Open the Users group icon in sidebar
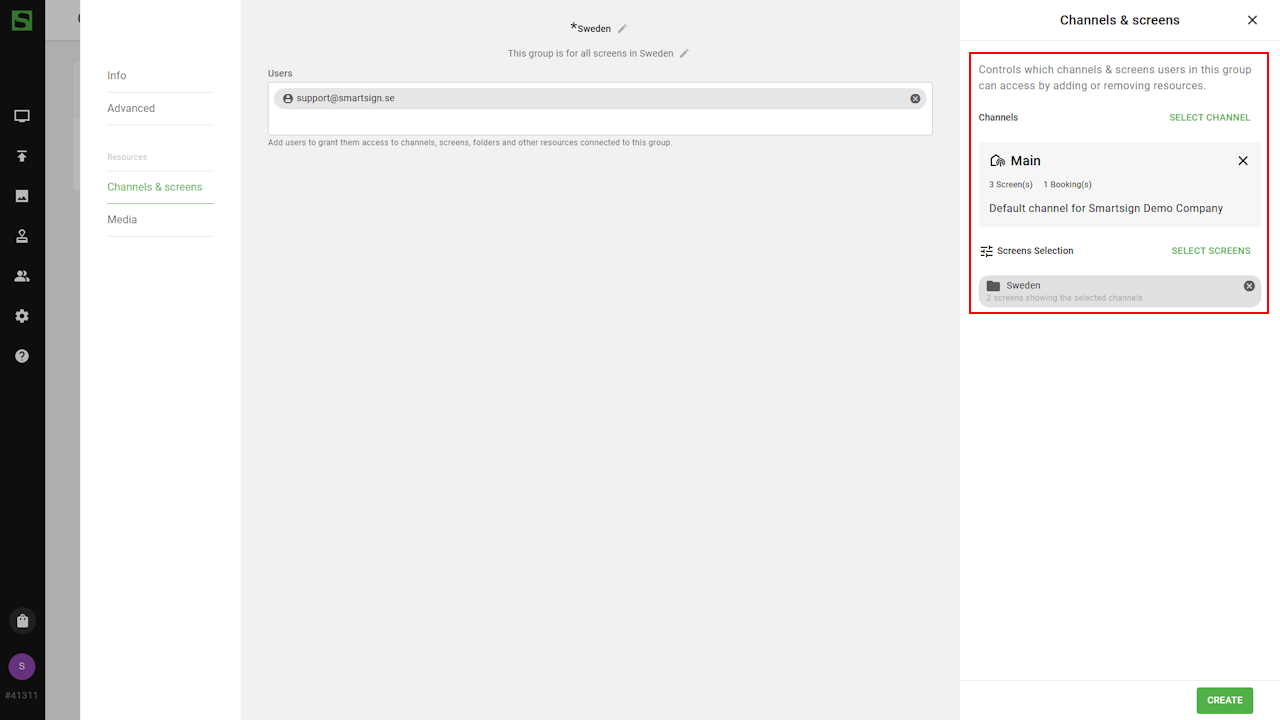The image size is (1280, 720). [22, 276]
